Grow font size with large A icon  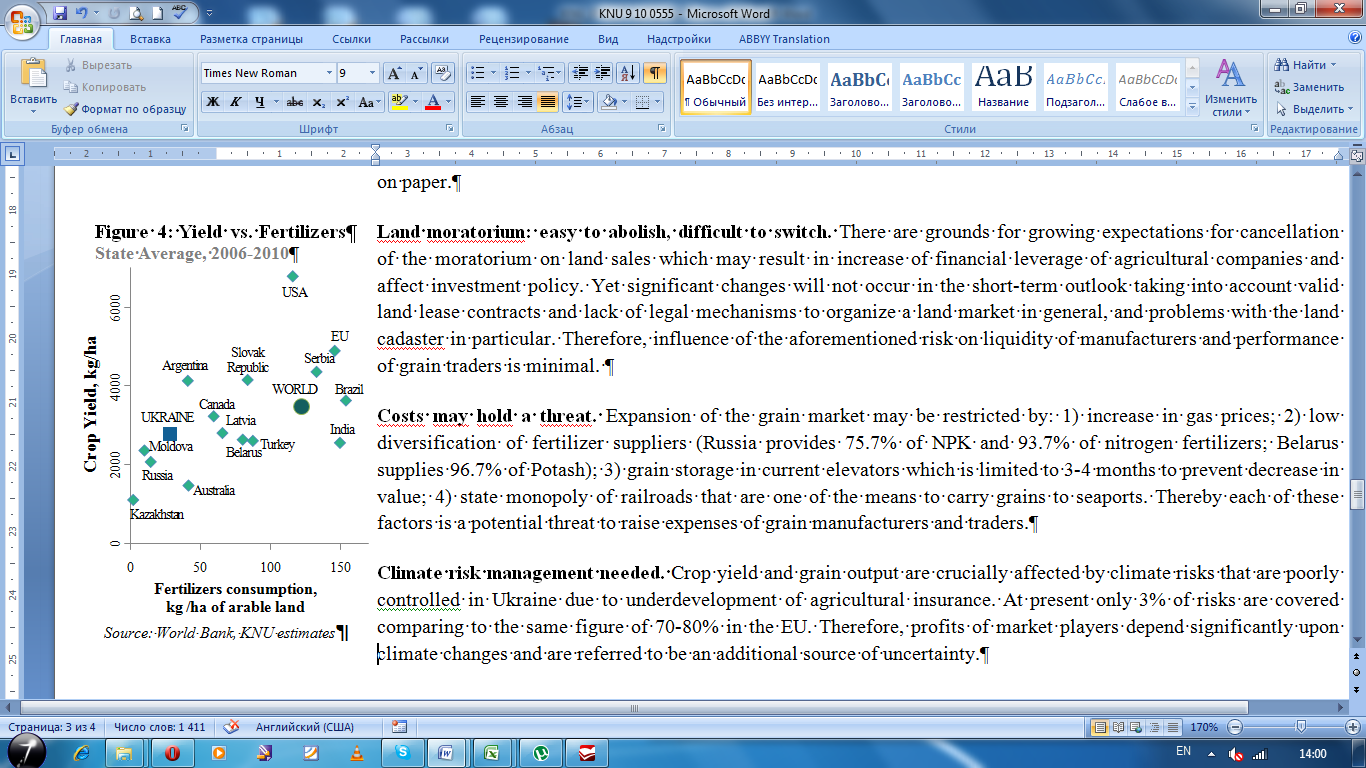(x=394, y=73)
